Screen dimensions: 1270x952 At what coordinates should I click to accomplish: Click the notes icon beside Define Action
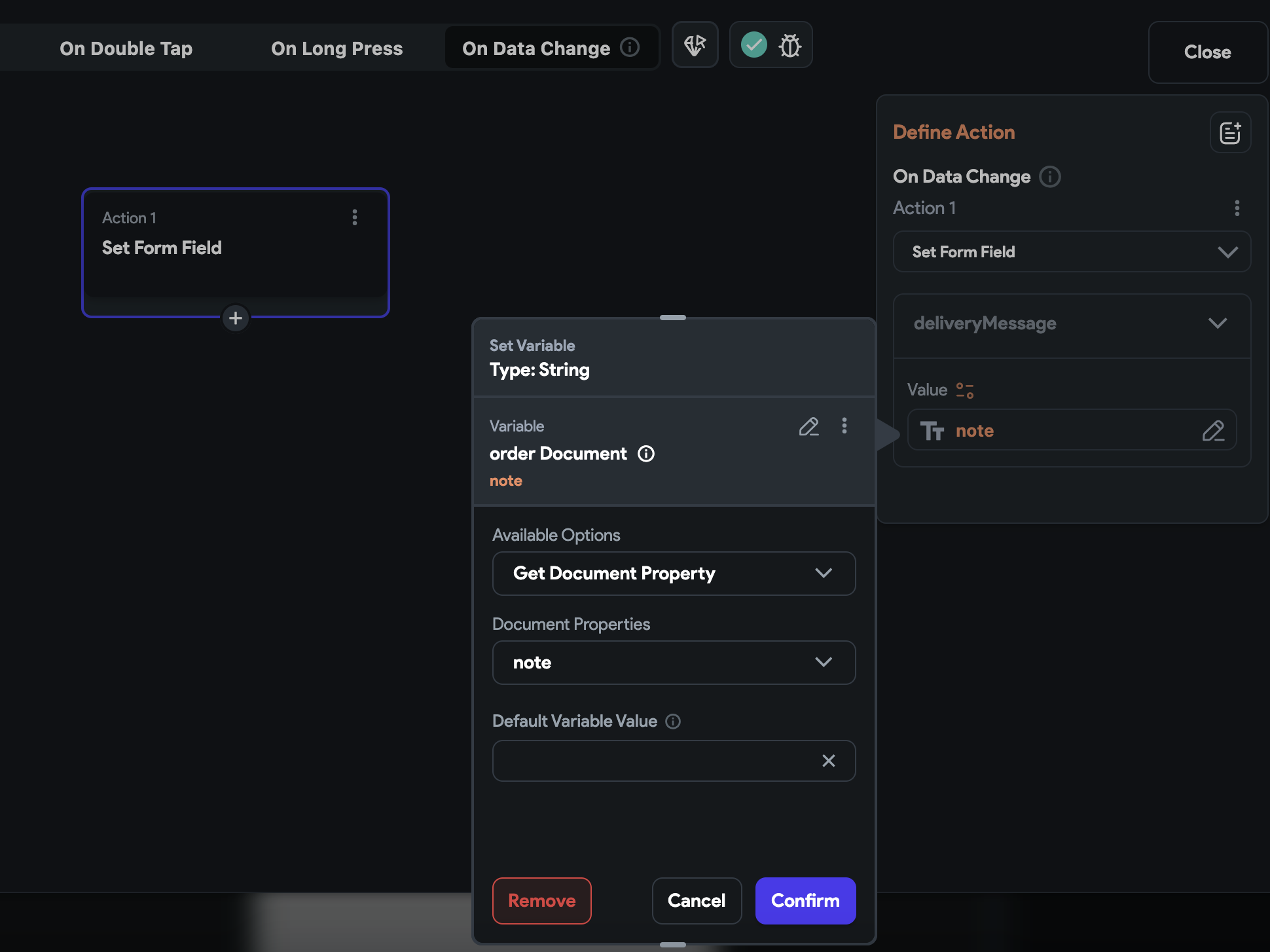[1230, 133]
